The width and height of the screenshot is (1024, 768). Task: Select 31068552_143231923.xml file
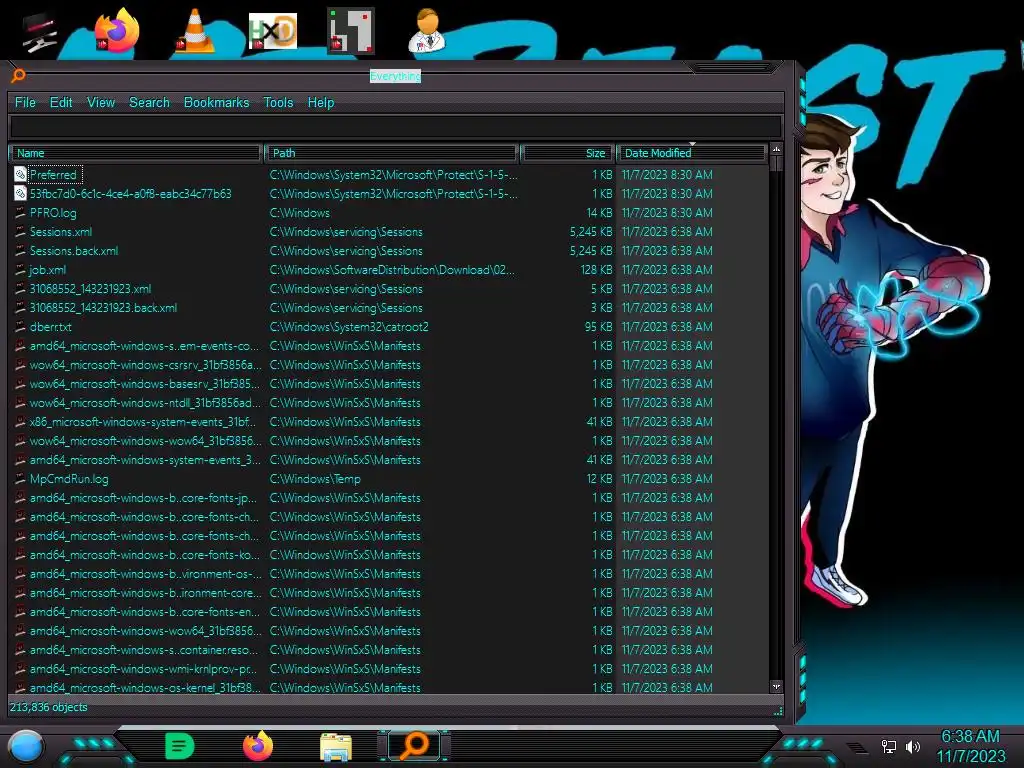(x=90, y=289)
